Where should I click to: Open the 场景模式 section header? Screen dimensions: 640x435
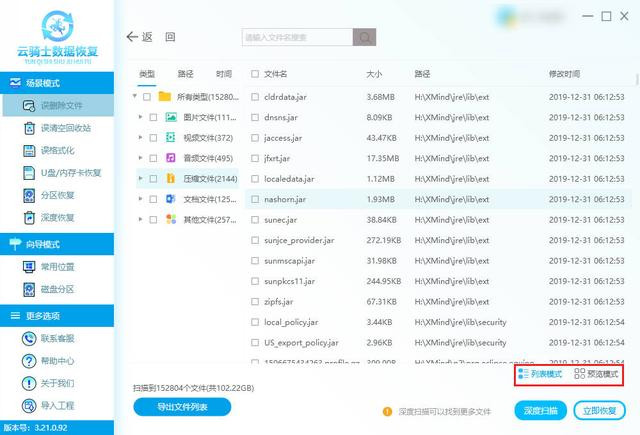(57, 83)
